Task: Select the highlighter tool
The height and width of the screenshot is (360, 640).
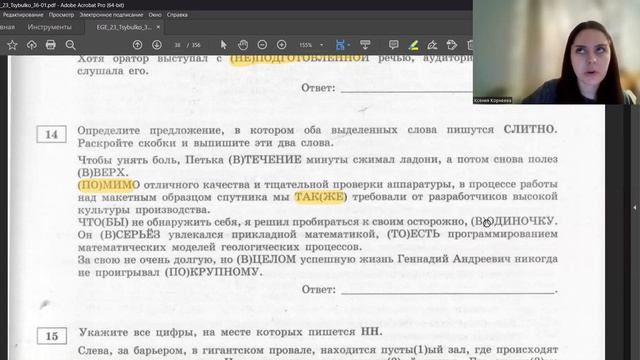Action: pyautogui.click(x=413, y=45)
